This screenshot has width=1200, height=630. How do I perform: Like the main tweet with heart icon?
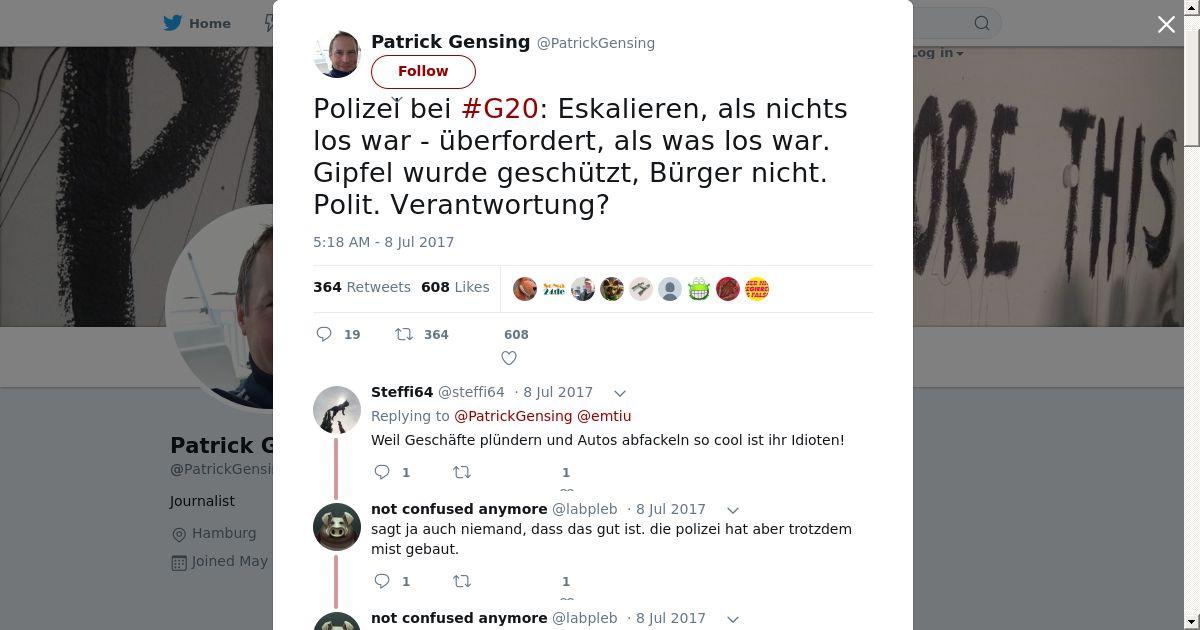pyautogui.click(x=509, y=358)
